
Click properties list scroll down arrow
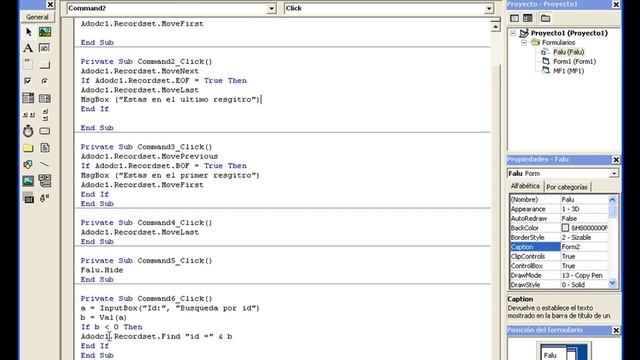tap(612, 283)
